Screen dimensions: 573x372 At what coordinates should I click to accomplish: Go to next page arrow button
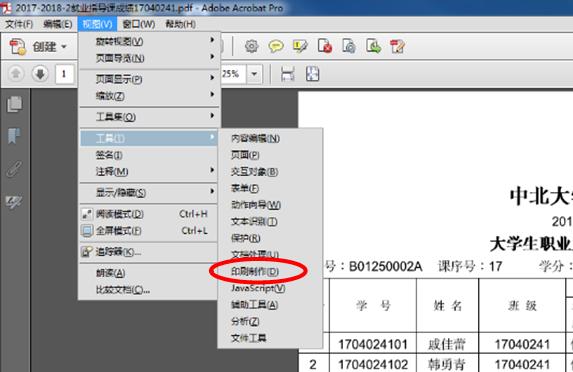(x=40, y=74)
